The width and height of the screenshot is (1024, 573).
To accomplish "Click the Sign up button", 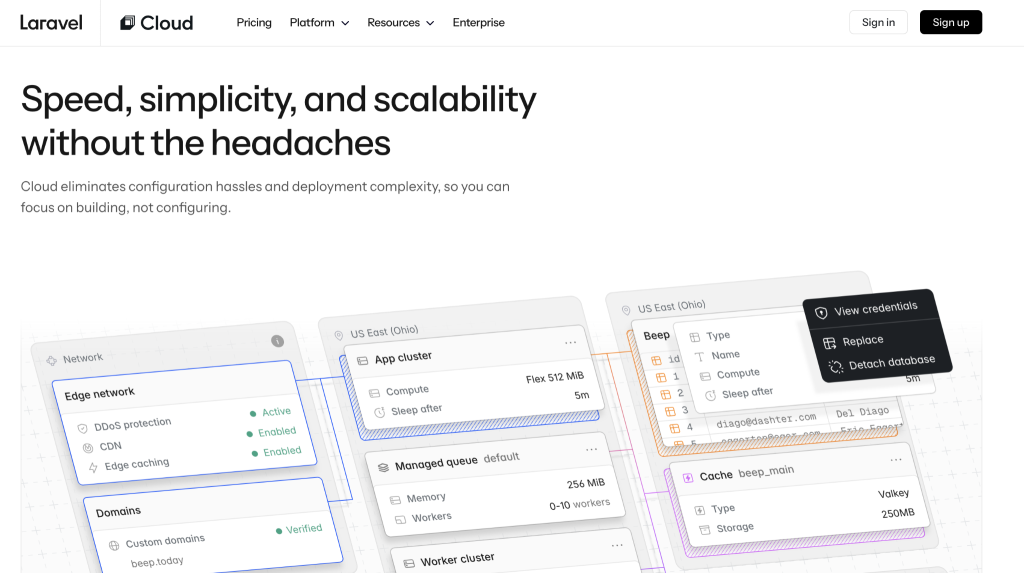I will tap(951, 22).
